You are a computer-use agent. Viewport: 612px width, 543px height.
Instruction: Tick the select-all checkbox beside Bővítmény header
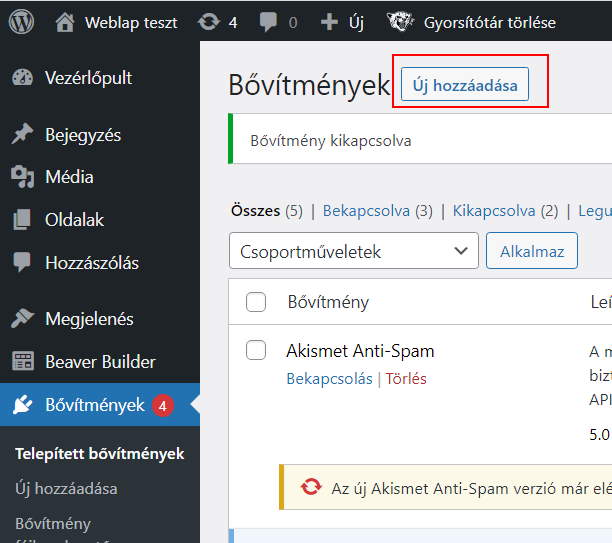(256, 302)
